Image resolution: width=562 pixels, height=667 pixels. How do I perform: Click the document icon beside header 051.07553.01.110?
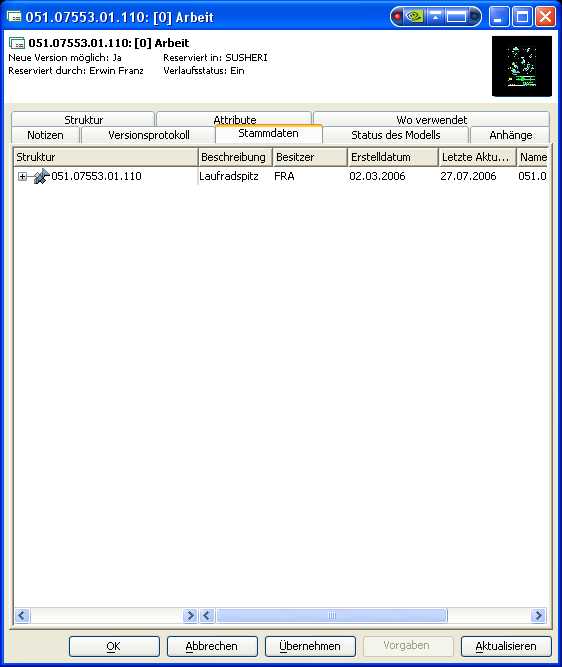17,43
